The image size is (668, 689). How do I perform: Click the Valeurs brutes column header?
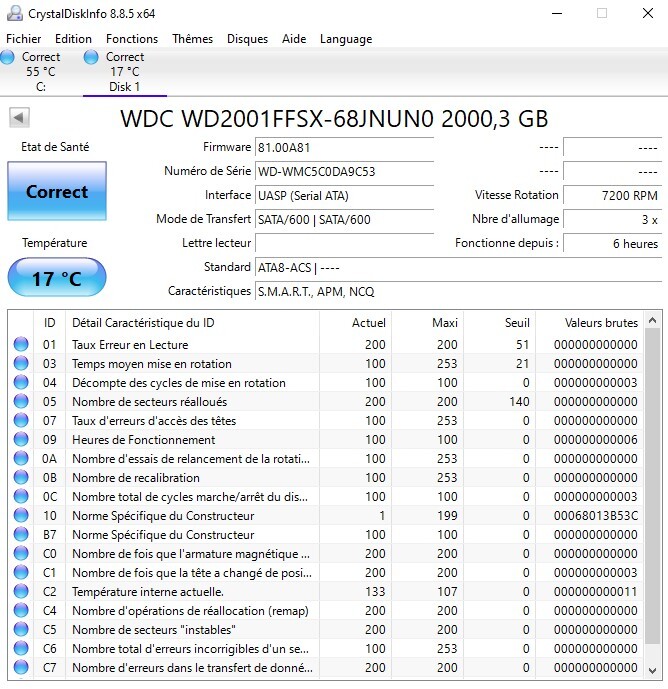(x=600, y=323)
